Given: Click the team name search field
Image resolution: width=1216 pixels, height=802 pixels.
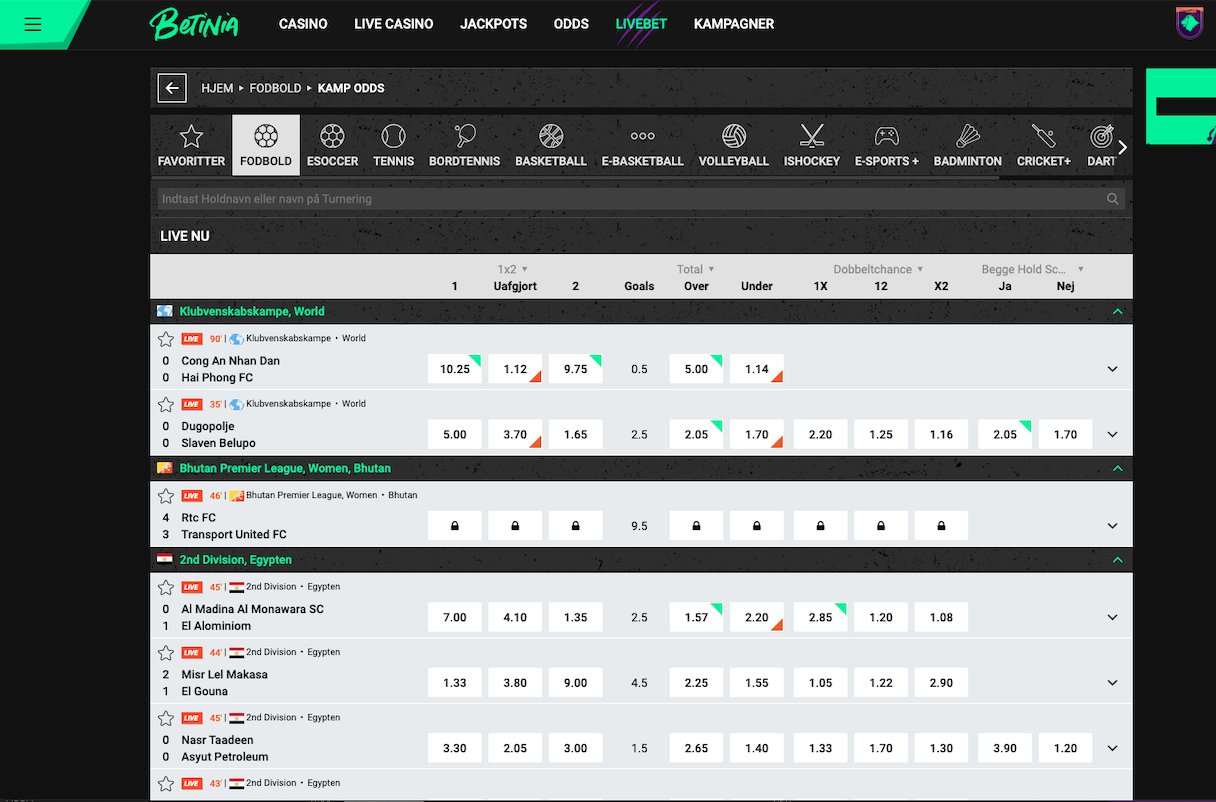Looking at the screenshot, I should tap(630, 199).
